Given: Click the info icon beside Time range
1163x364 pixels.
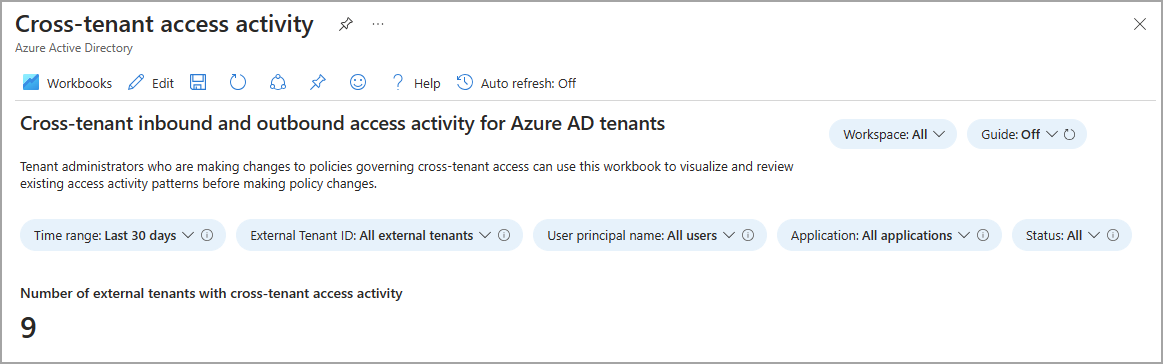Looking at the screenshot, I should tap(208, 235).
